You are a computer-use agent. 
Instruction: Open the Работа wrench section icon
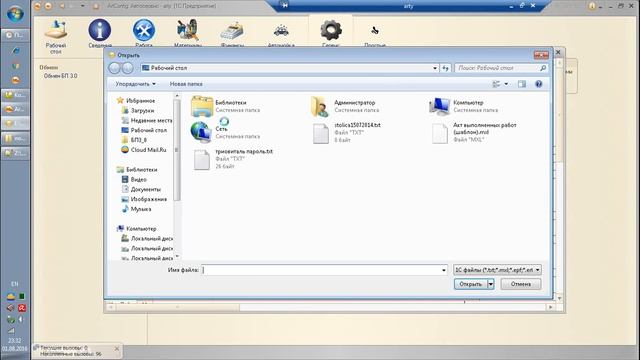pyautogui.click(x=144, y=31)
